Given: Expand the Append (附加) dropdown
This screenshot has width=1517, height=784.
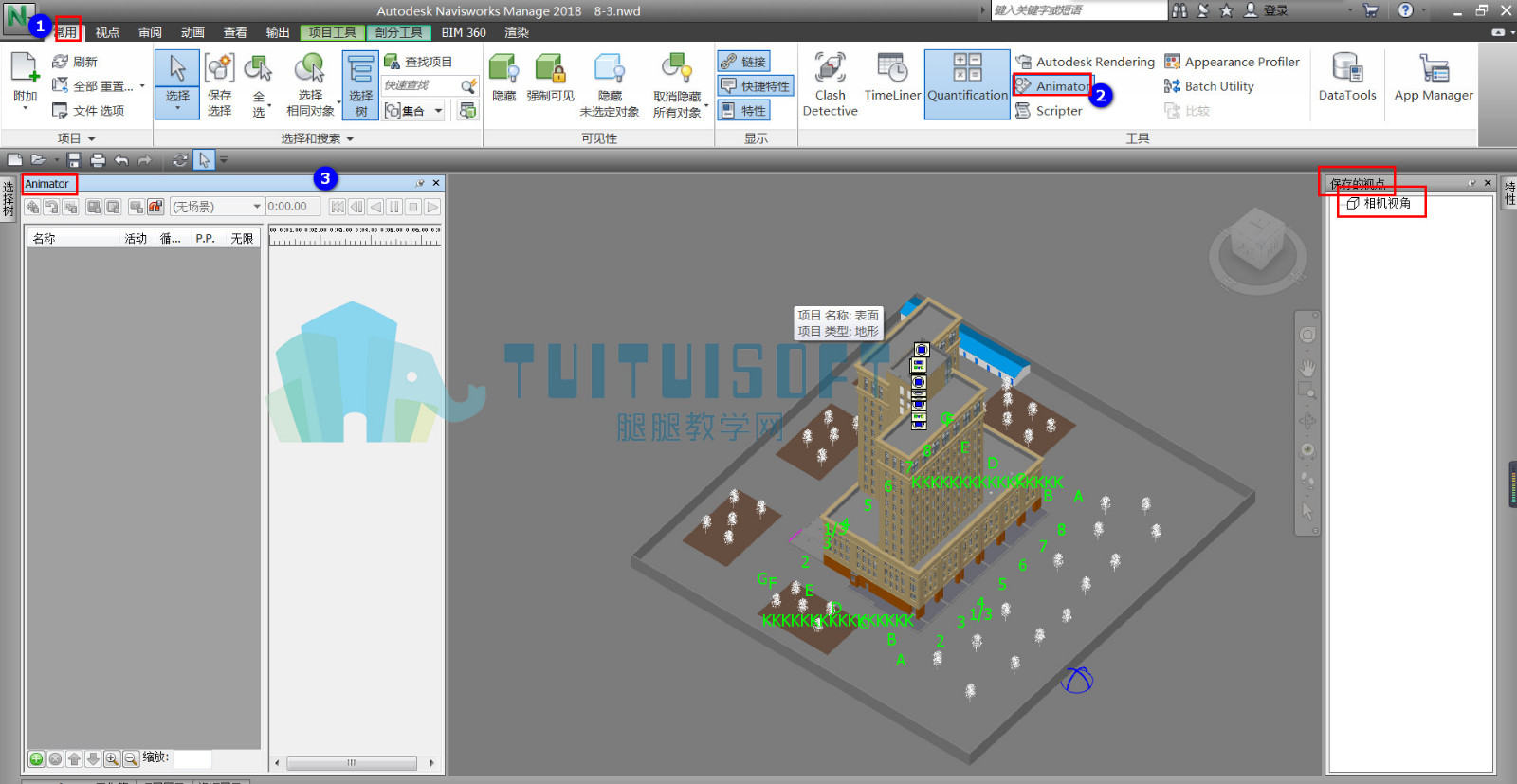Looking at the screenshot, I should click(x=25, y=109).
